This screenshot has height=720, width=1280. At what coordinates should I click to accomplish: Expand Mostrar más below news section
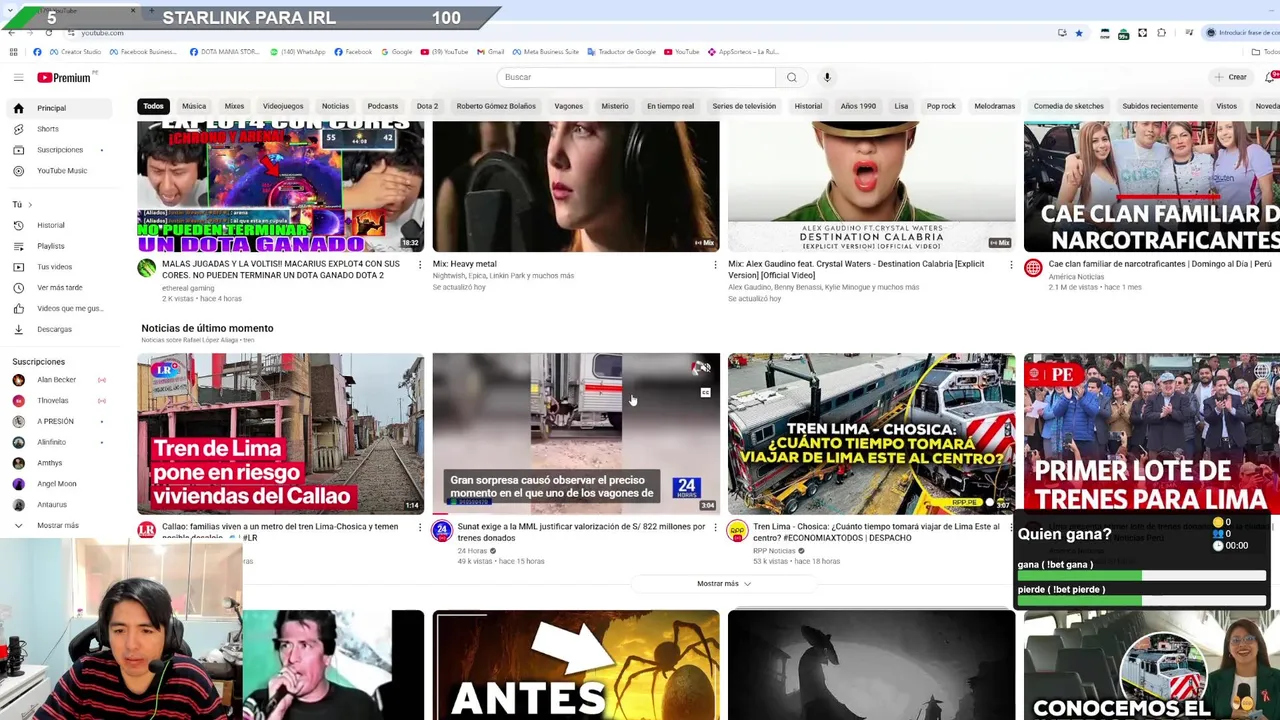[724, 584]
